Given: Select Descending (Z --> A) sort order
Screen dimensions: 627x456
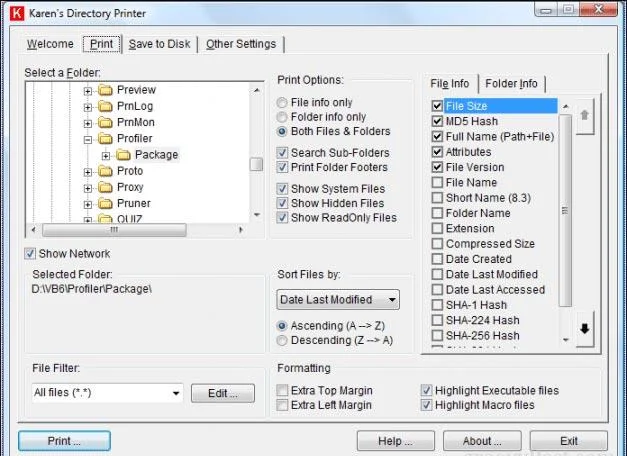Looking at the screenshot, I should point(282,340).
